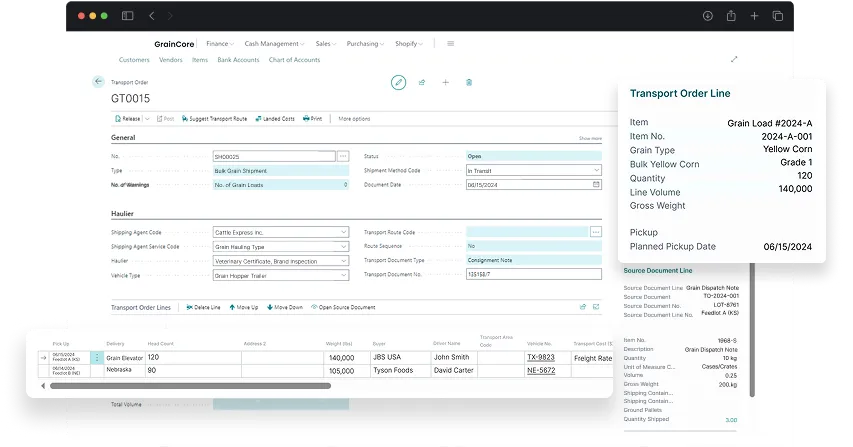Image resolution: width=853 pixels, height=447 pixels.
Task: Expand the Shipping Agent Code dropdown
Action: [x=344, y=232]
